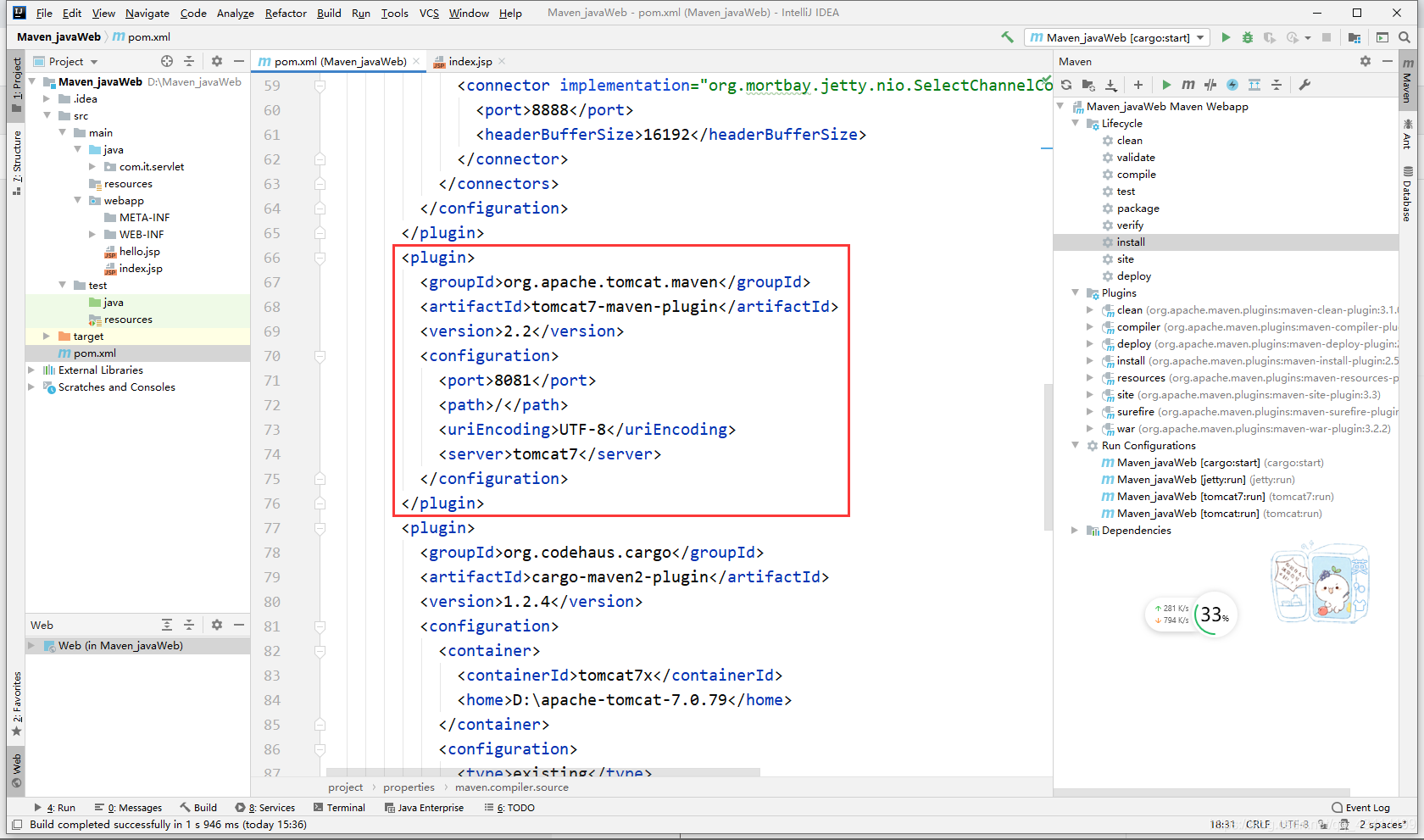Expand the war plugin node
The image size is (1424, 840).
(1091, 429)
